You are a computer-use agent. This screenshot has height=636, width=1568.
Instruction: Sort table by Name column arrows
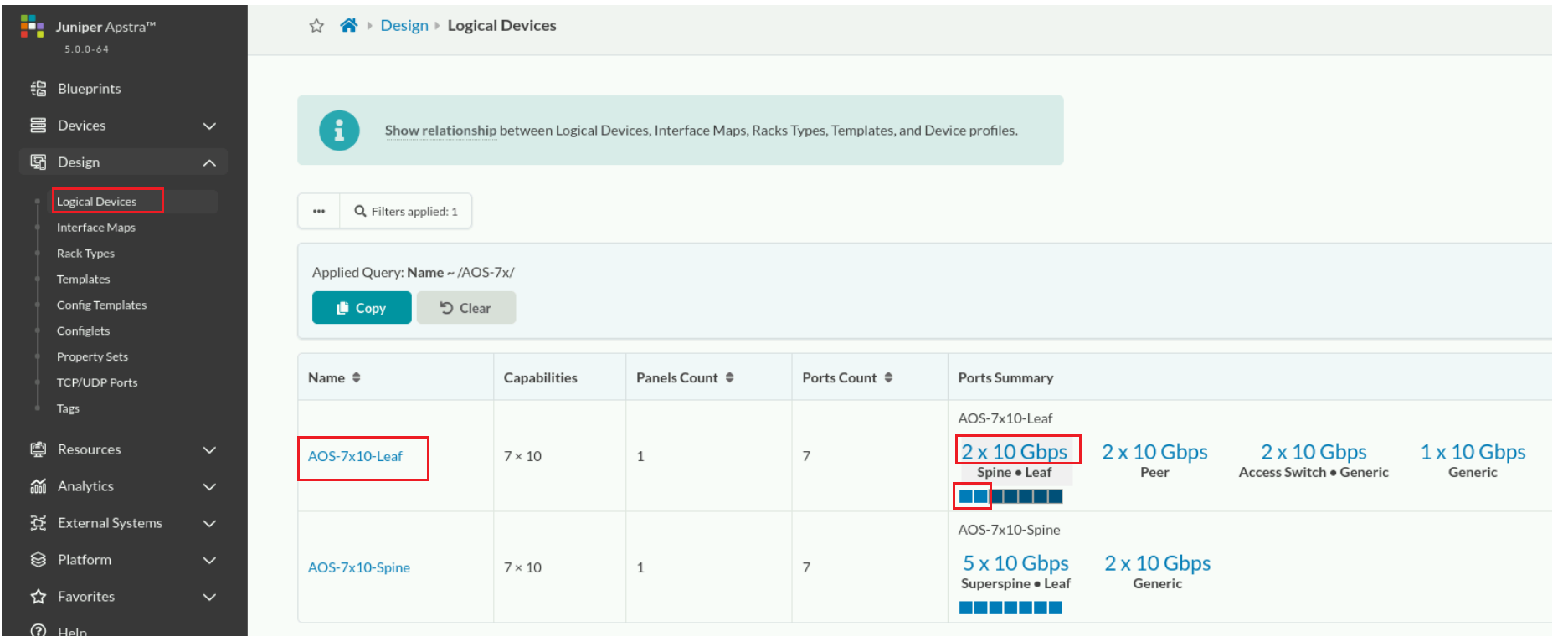pos(357,377)
